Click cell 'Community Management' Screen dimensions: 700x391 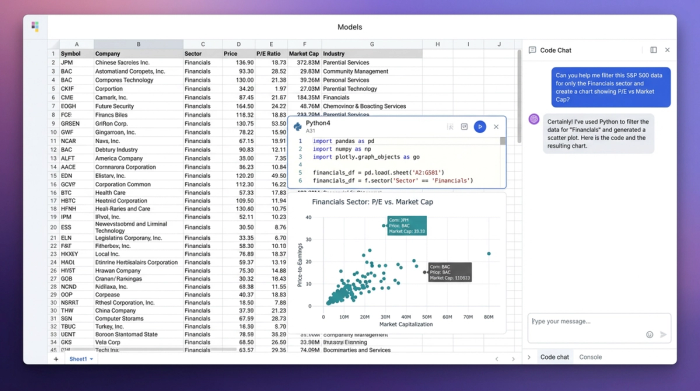(x=372, y=71)
